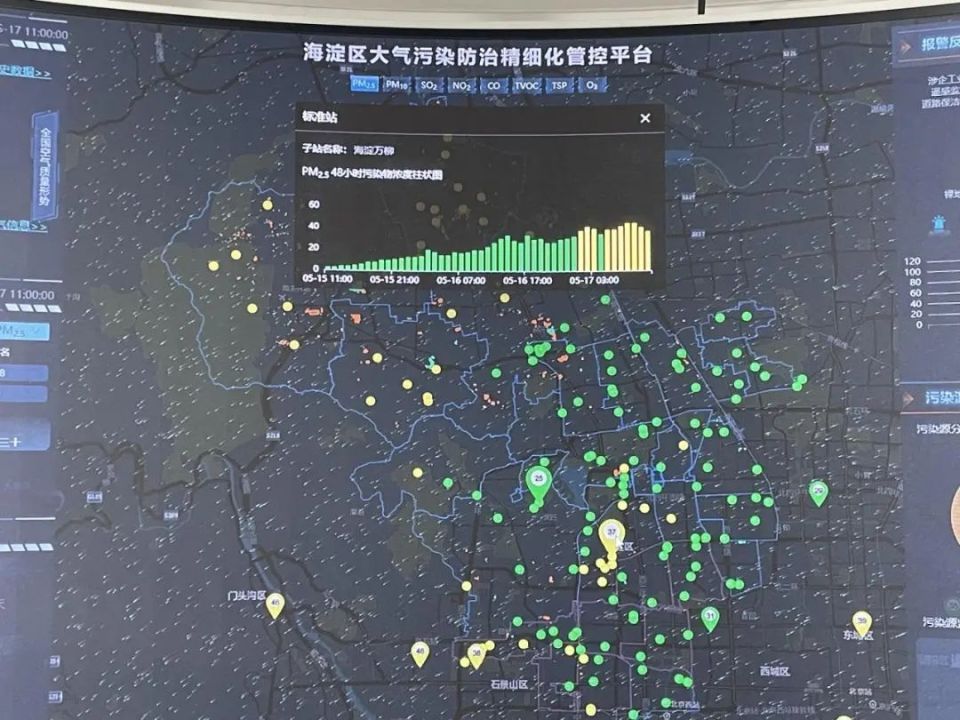Viewport: 960px width, 720px height.
Task: Select the PM2.5 pollutant tab
Action: click(x=364, y=83)
